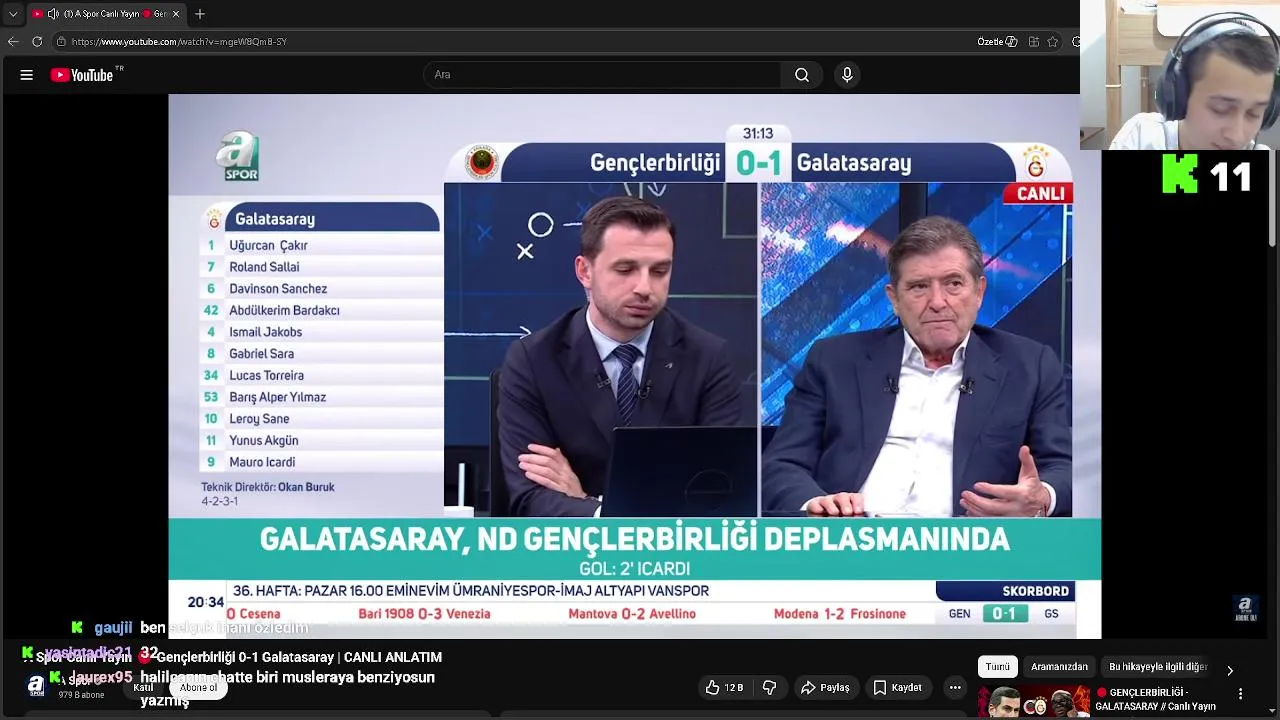This screenshot has width=1280, height=720.
Task: Click the 0-1 score in scoreboard
Action: point(758,163)
